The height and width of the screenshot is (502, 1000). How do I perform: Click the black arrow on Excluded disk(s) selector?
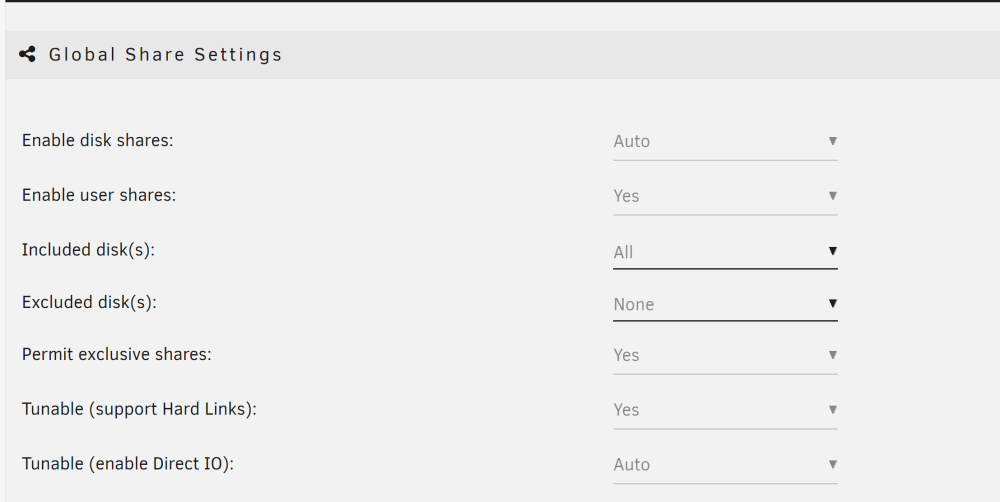click(x=832, y=303)
